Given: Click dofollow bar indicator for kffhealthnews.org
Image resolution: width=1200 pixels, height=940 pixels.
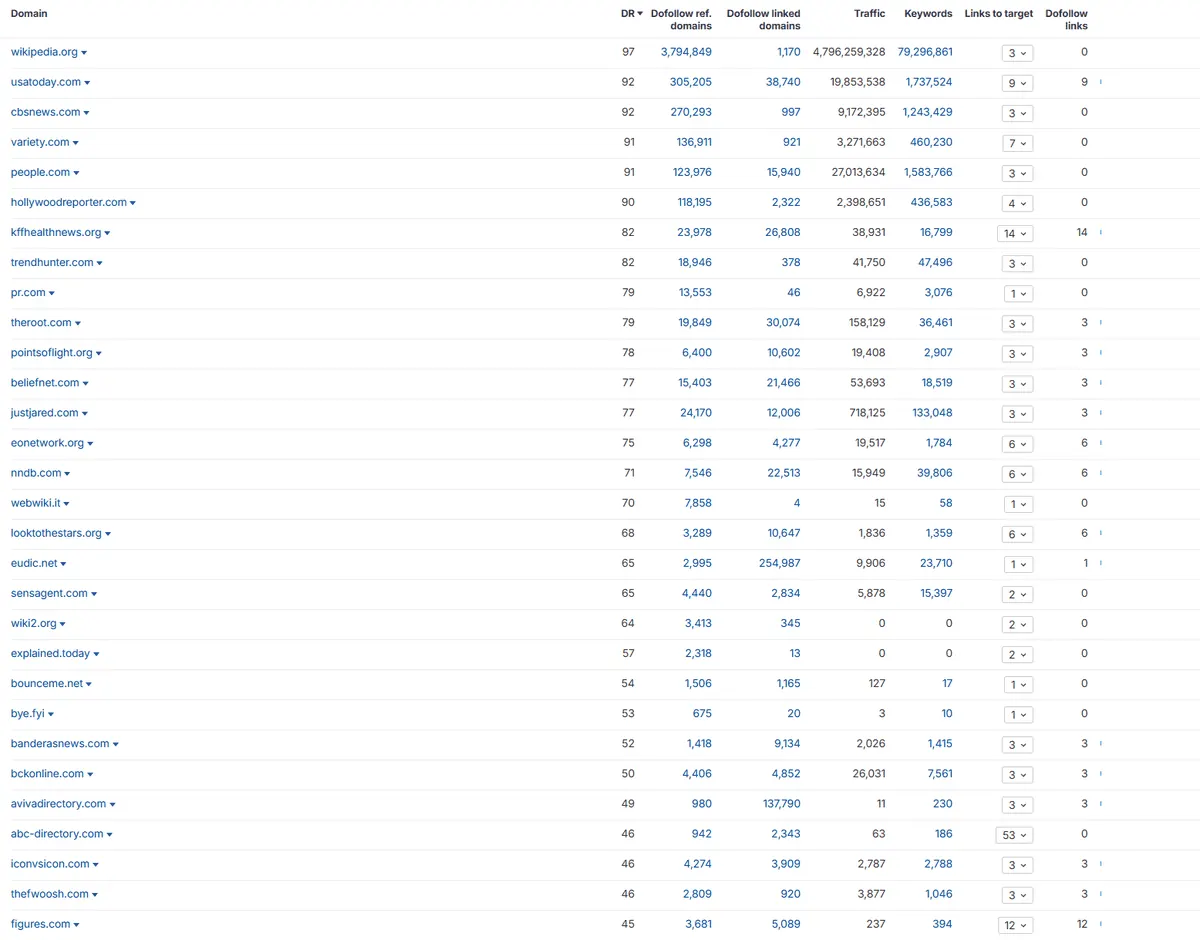Looking at the screenshot, I should coord(1101,233).
